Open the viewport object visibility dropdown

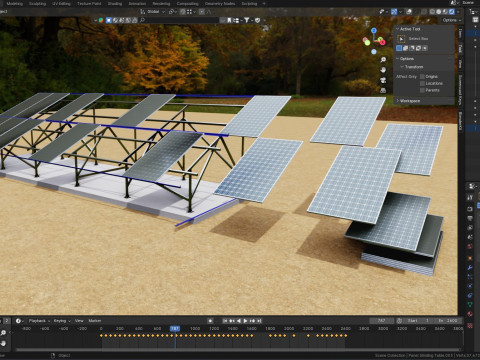[x=383, y=12]
